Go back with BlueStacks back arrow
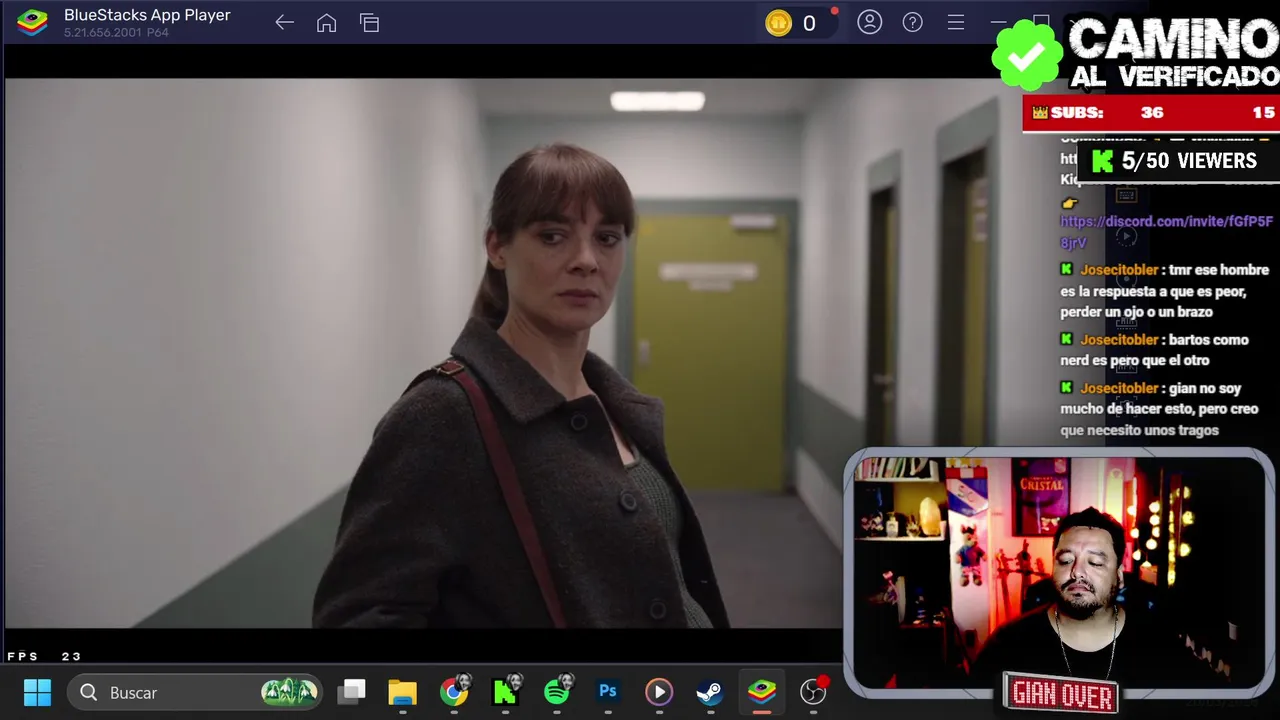Image resolution: width=1280 pixels, height=720 pixels. (285, 23)
